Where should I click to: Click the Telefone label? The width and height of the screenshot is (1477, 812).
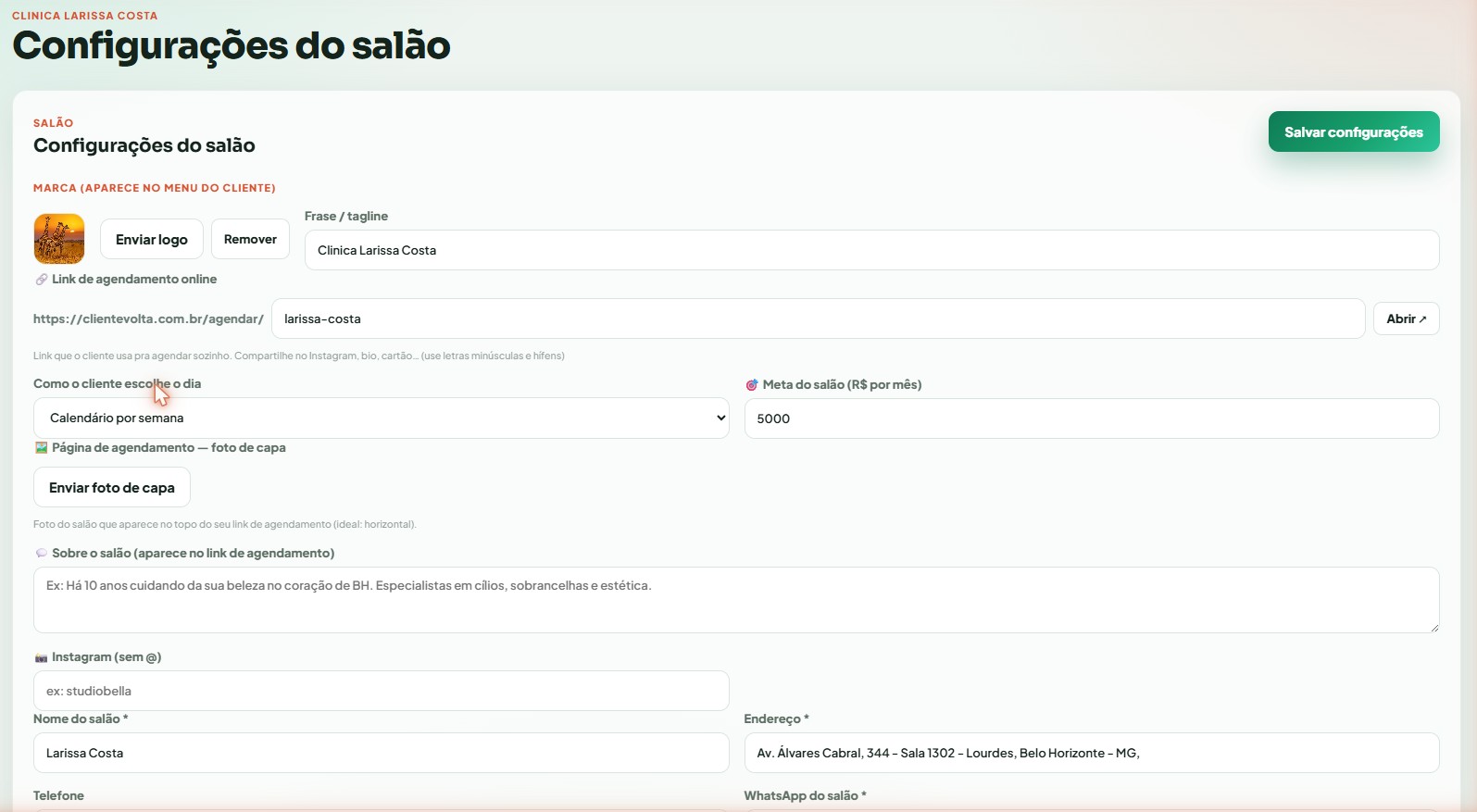coord(58,795)
